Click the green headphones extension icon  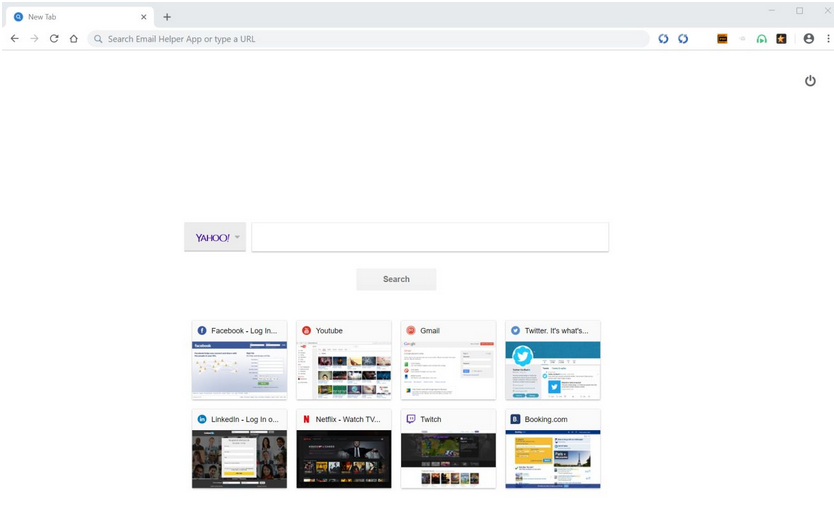coord(761,39)
